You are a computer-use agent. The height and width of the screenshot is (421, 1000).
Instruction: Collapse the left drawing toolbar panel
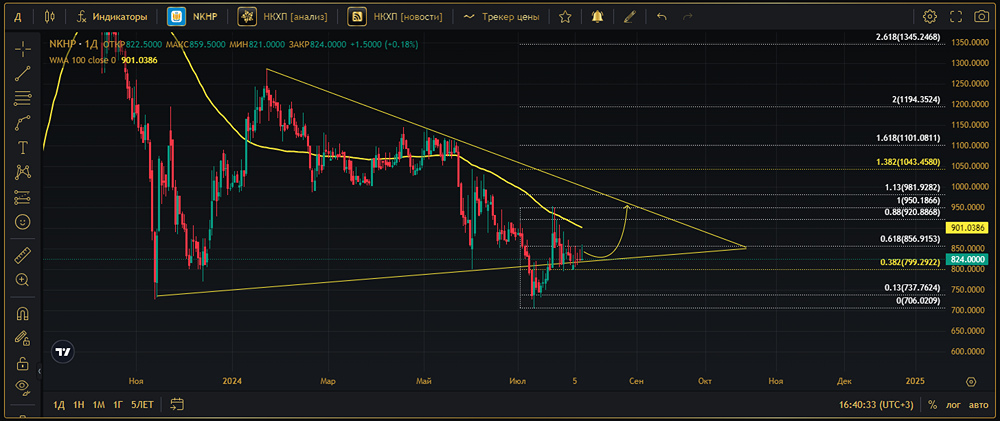(x=40, y=371)
